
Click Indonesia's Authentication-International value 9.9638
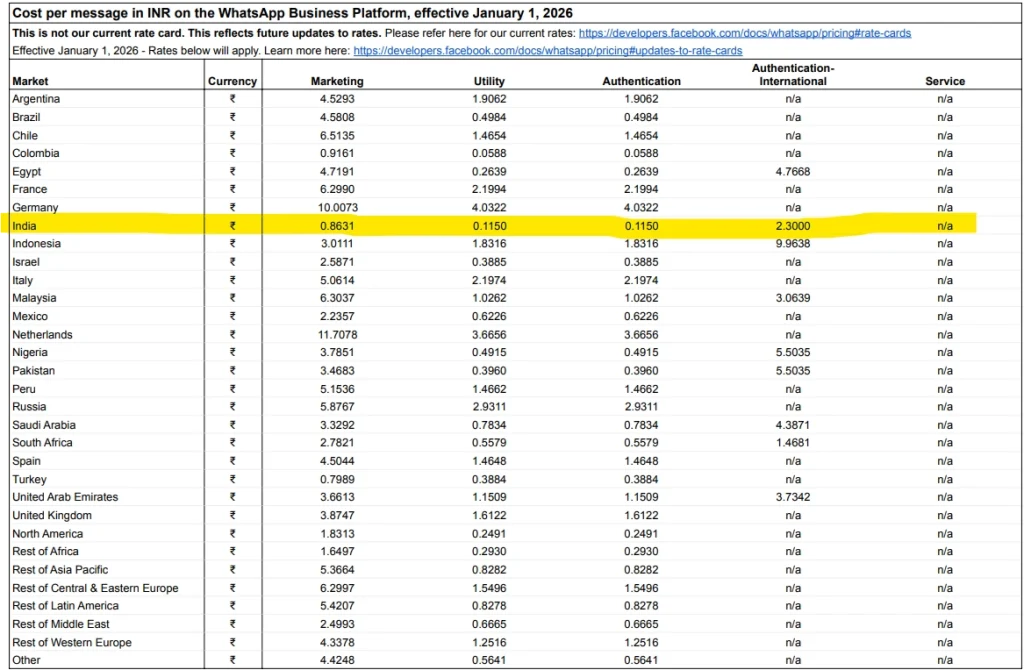click(793, 244)
